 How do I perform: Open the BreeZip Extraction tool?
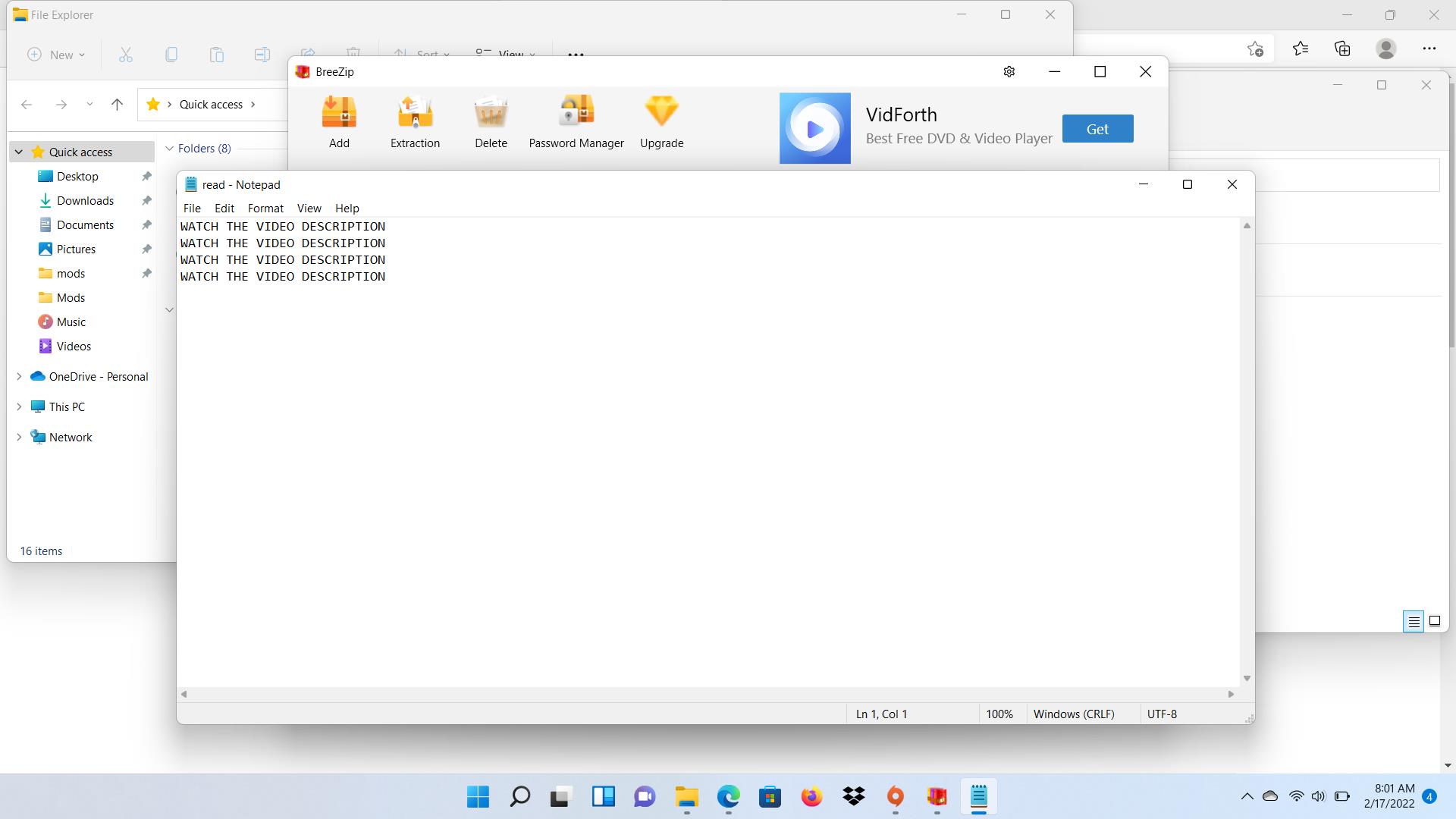[415, 112]
